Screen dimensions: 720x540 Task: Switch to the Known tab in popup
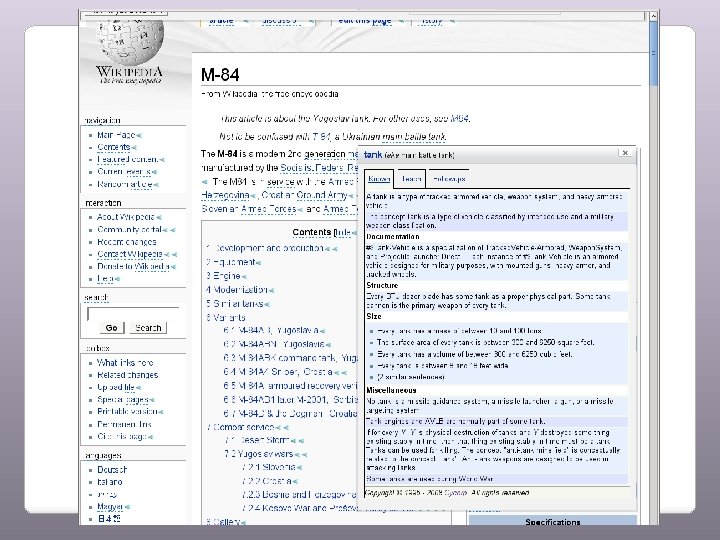click(379, 179)
